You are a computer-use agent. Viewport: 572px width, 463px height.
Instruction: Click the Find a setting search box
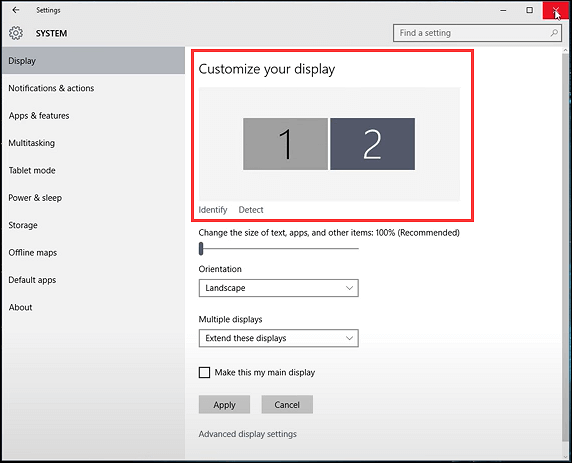coord(477,33)
